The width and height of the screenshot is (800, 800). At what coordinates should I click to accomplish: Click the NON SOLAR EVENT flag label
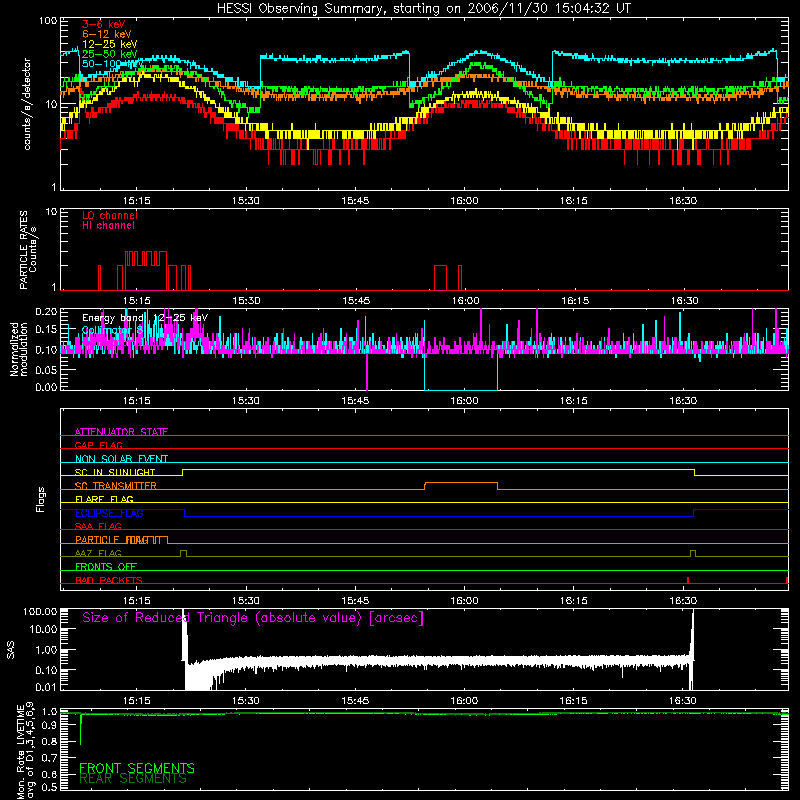click(121, 459)
